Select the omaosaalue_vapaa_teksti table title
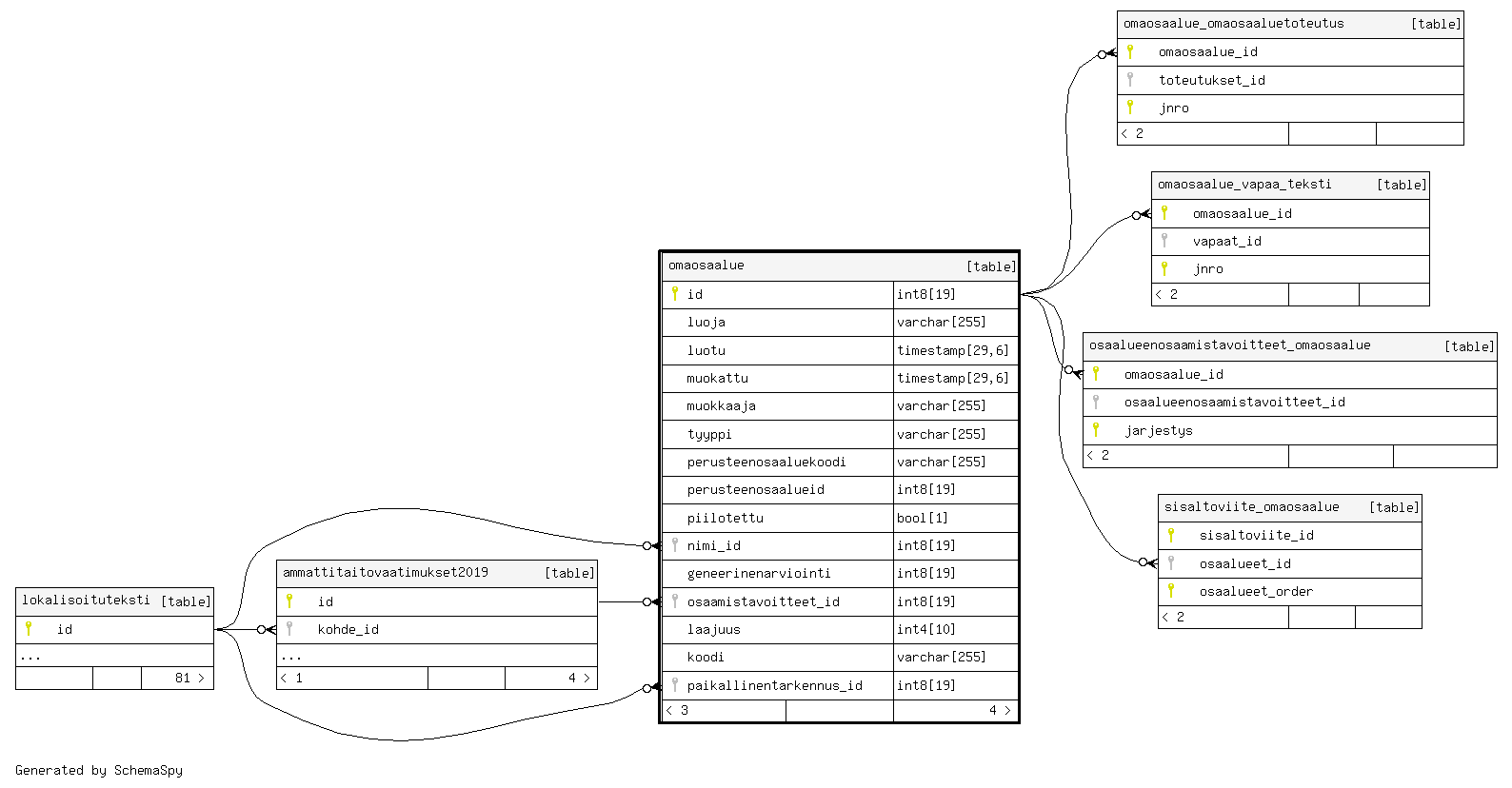The width and height of the screenshot is (1512, 788). pyautogui.click(x=1244, y=185)
